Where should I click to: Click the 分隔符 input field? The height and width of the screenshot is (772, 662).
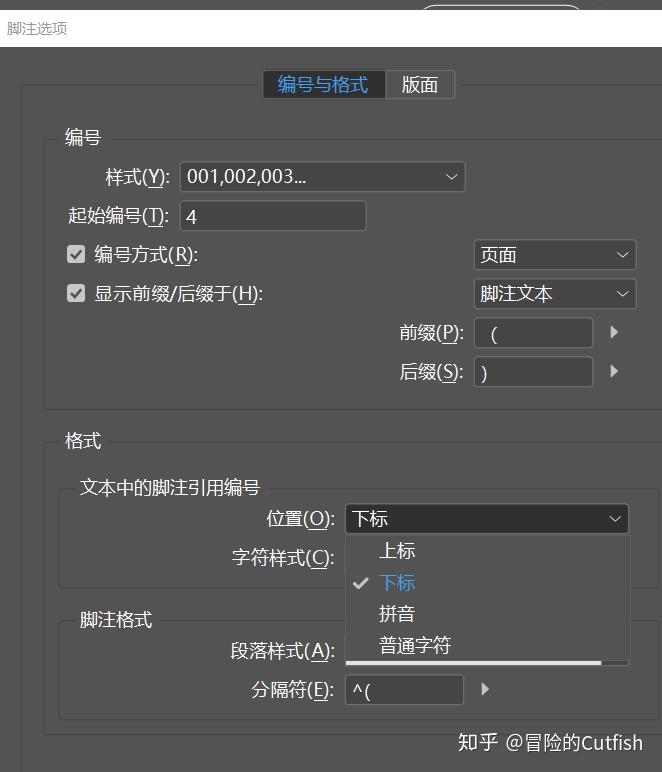404,690
